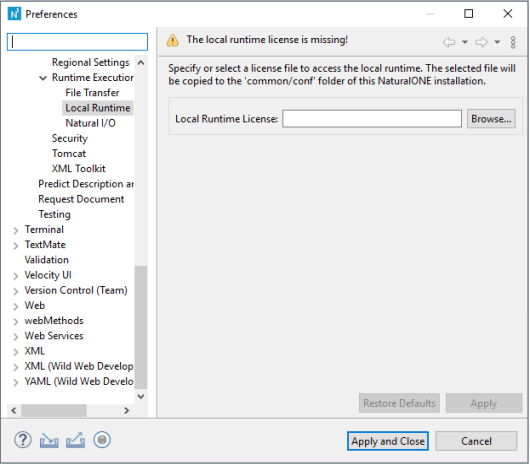This screenshot has height=465, width=530.
Task: Click the round record icon at bottom left
Action: point(102,440)
